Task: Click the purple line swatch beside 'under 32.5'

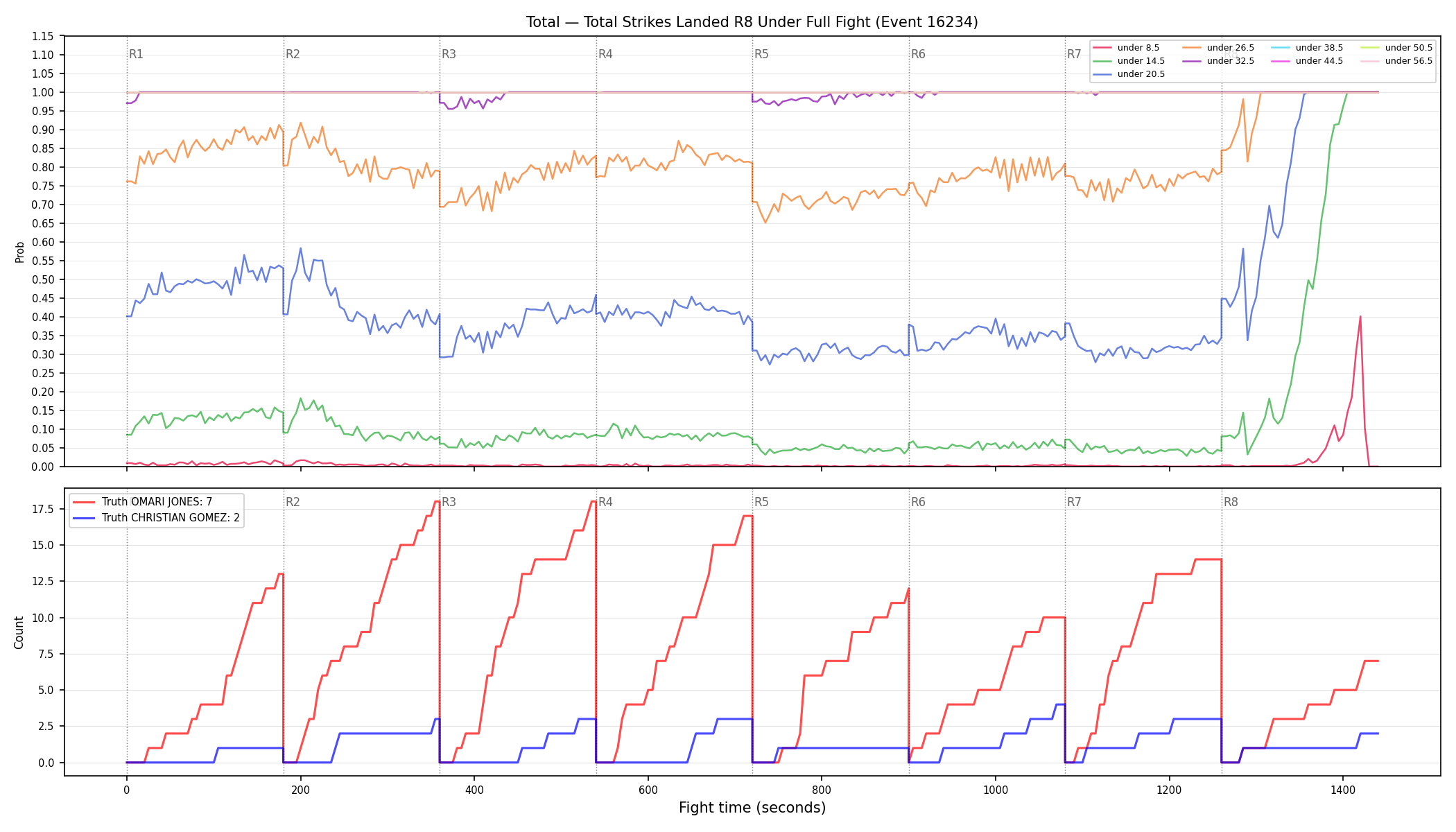Action: 1192,61
